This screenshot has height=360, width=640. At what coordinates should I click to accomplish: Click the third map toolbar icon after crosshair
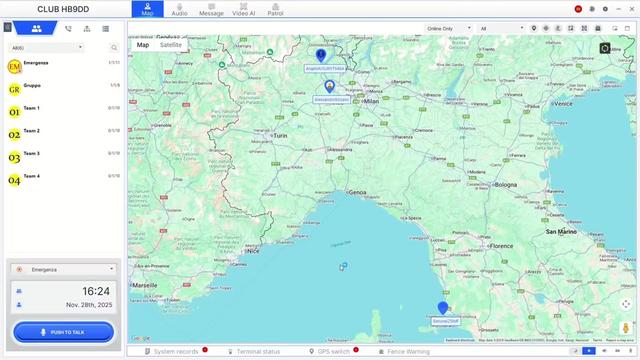(558, 28)
